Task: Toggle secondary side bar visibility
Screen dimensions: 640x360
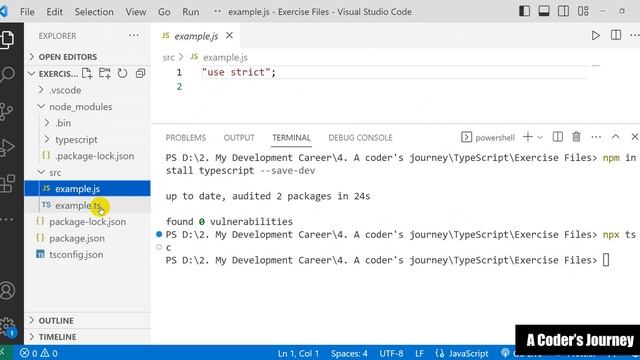Action: point(563,11)
